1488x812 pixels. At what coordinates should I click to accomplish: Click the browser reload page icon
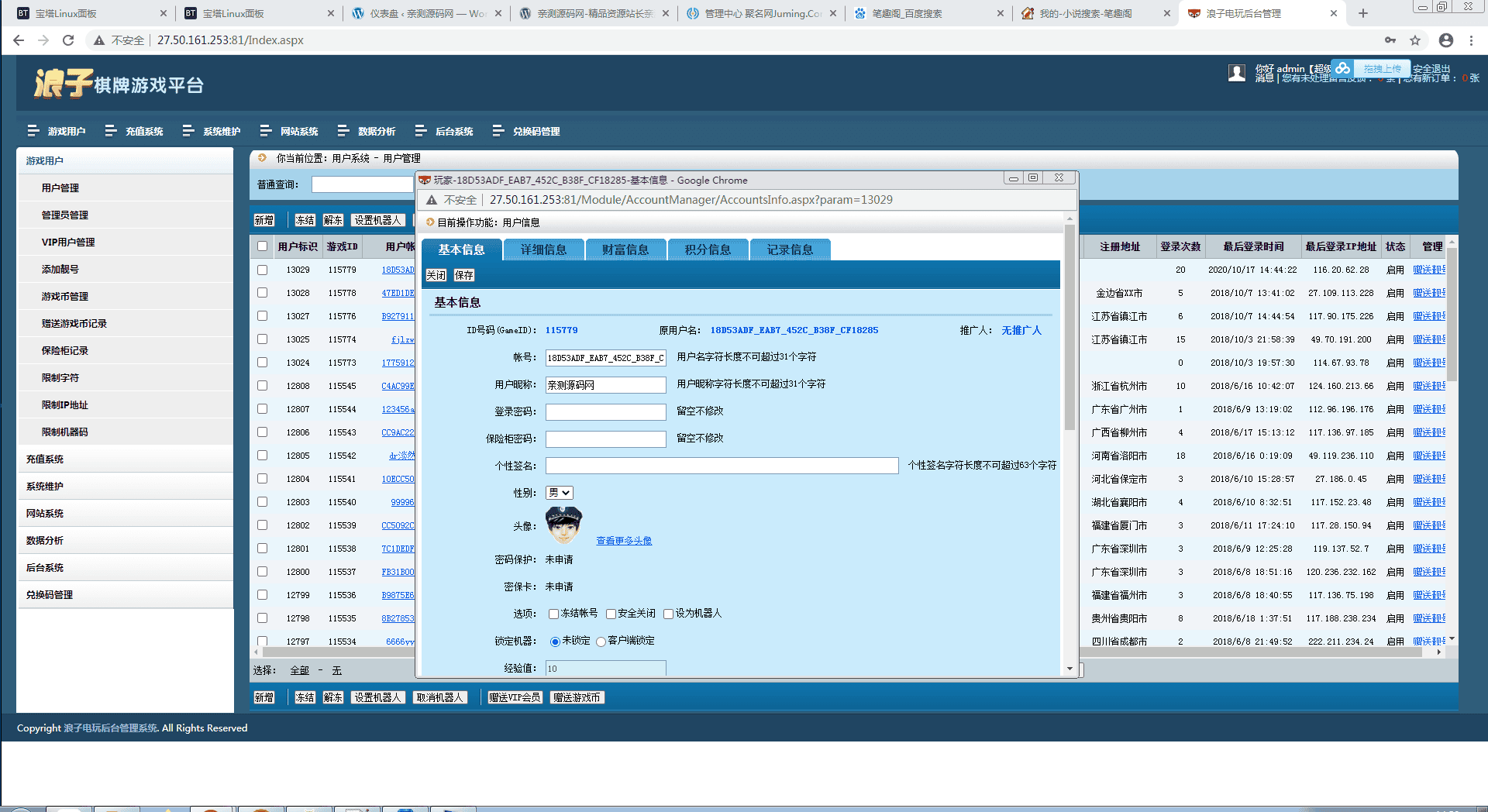click(x=68, y=40)
